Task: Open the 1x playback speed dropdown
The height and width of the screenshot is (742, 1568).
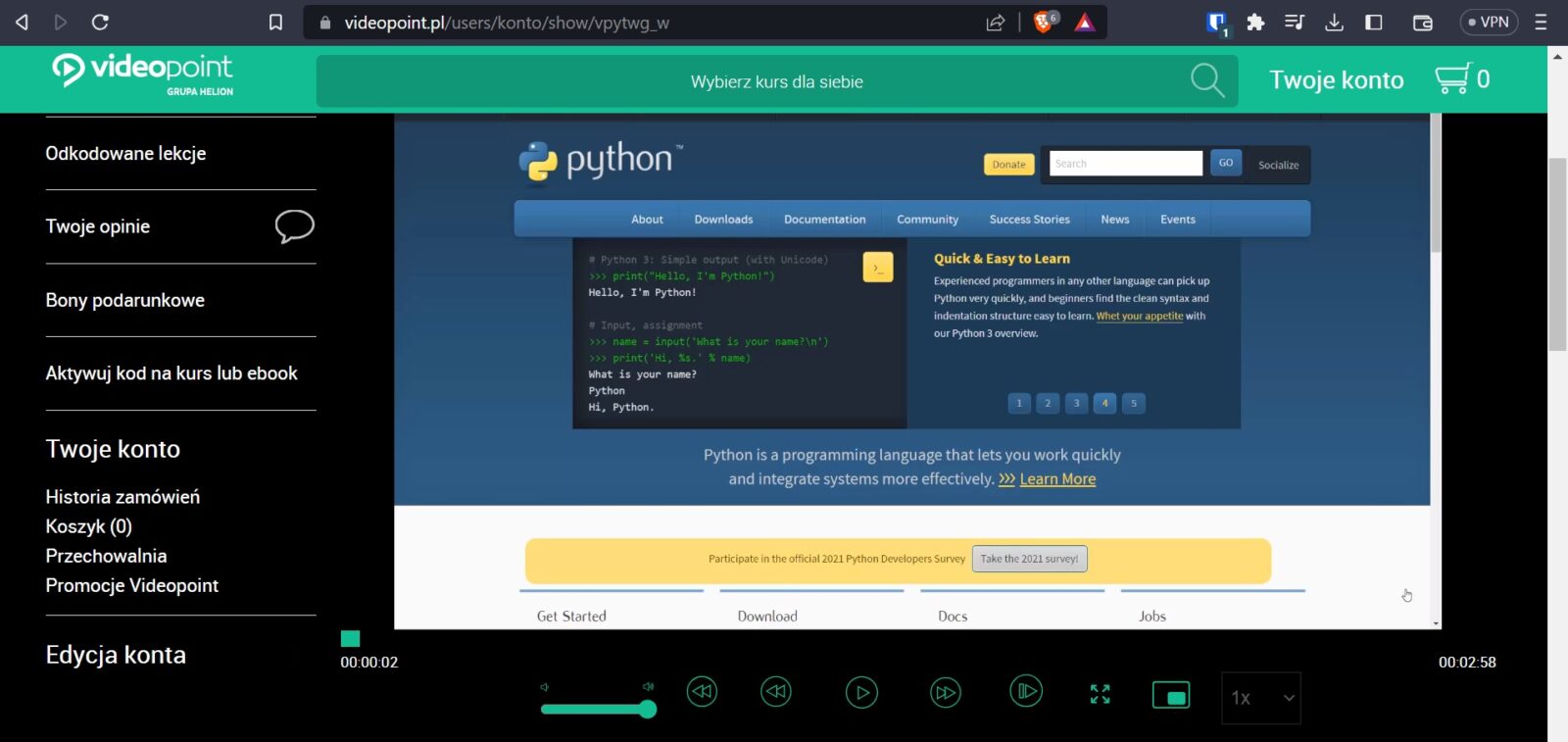Action: point(1261,698)
